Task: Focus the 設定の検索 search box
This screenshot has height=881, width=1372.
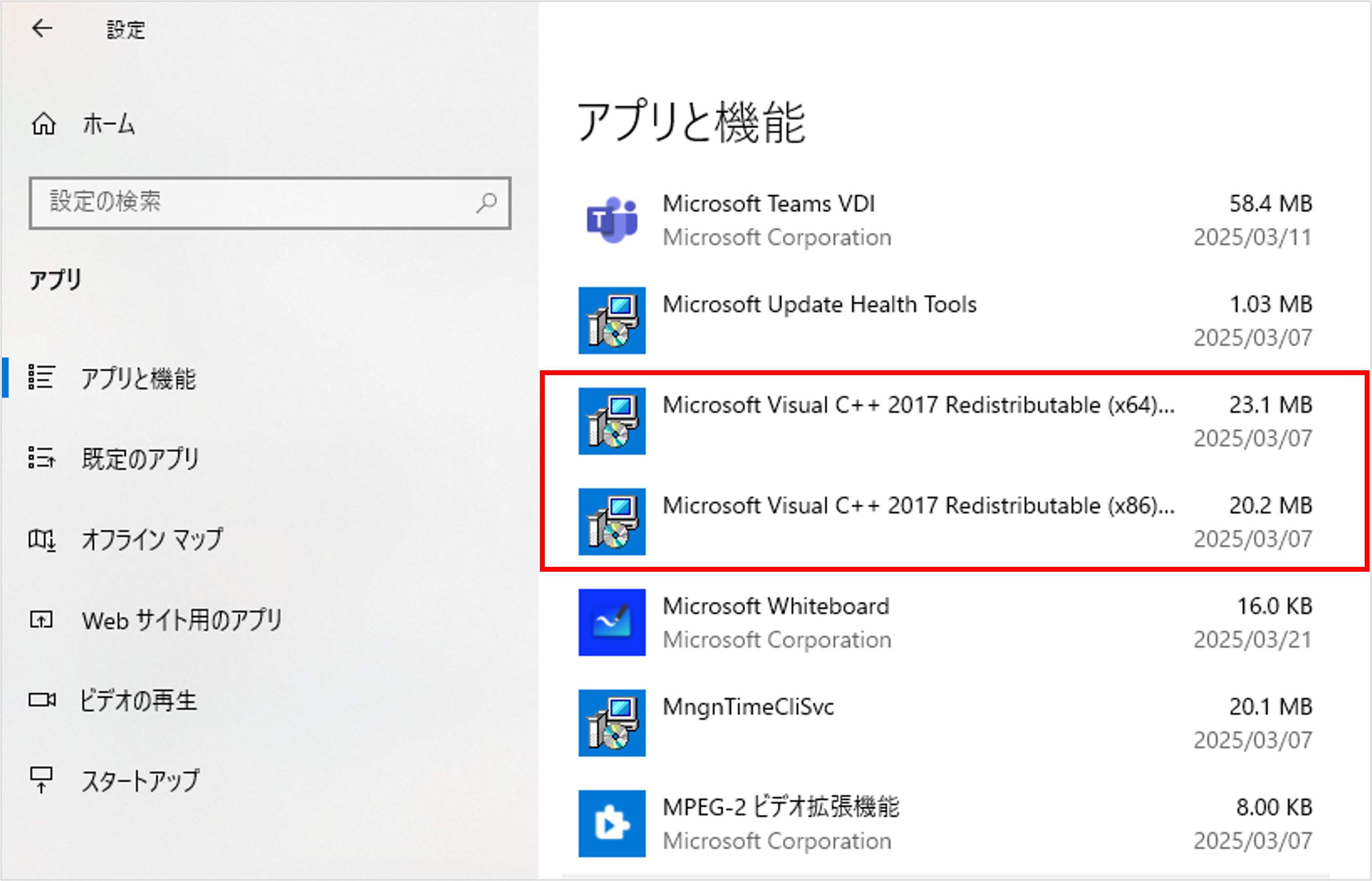Action: pos(270,203)
